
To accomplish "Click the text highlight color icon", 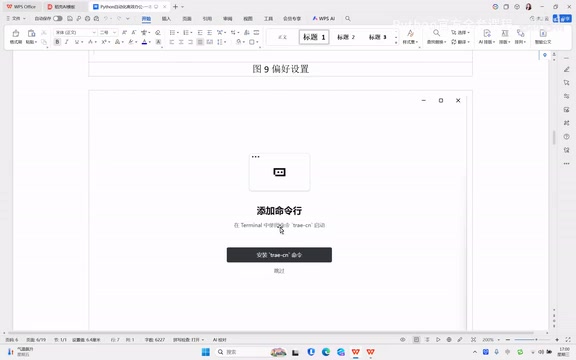I will tap(131, 42).
